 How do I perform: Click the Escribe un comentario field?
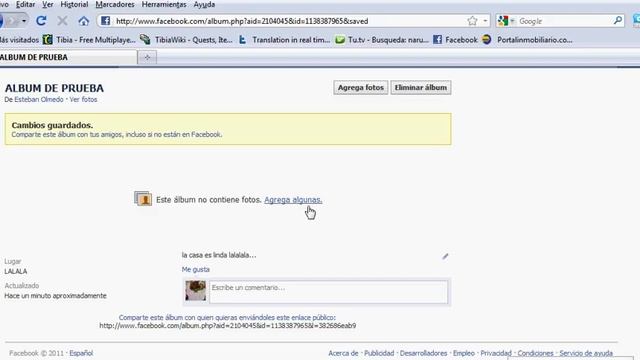(329, 291)
